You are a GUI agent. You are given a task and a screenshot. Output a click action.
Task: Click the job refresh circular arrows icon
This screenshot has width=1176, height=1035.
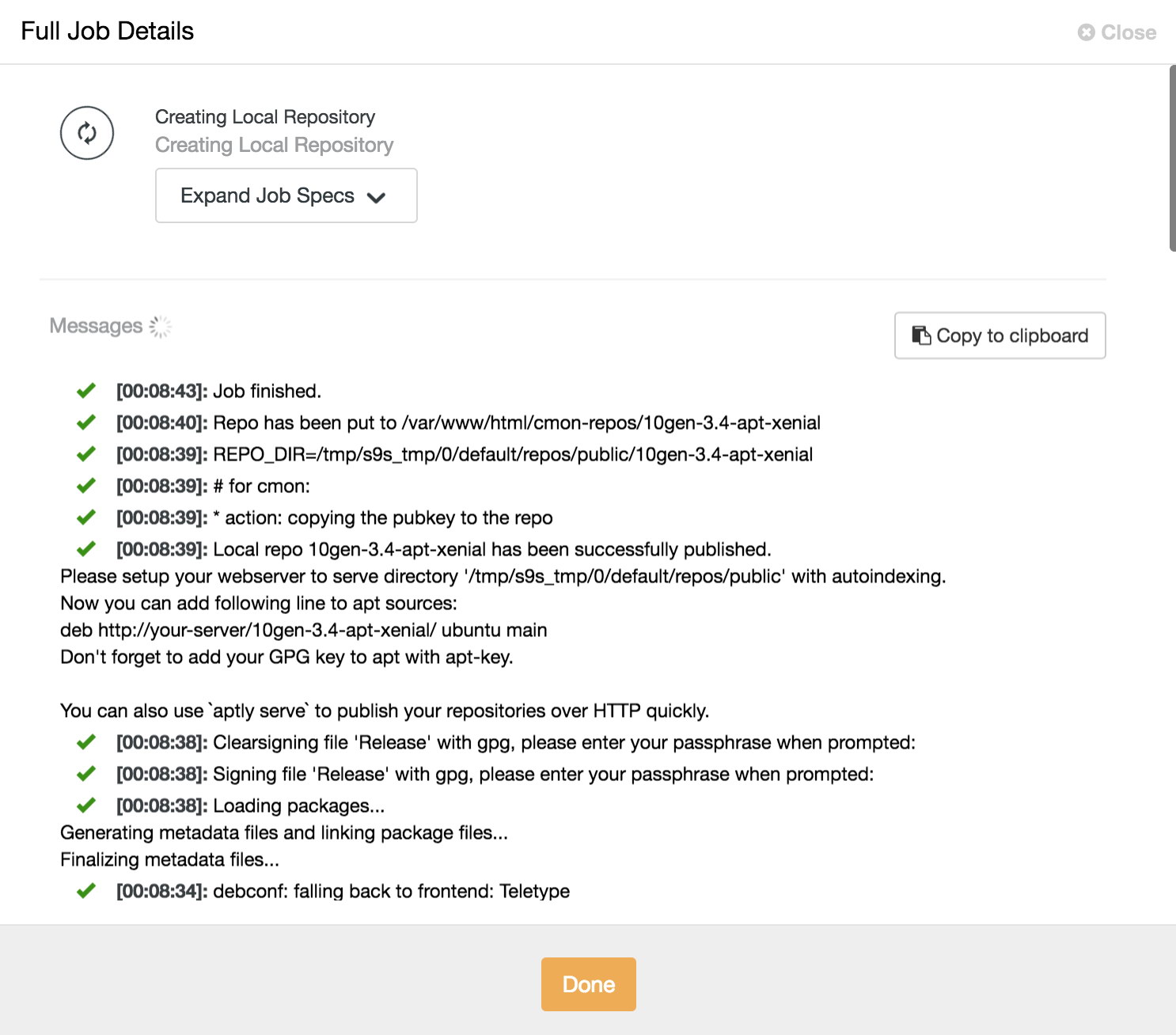[x=87, y=133]
